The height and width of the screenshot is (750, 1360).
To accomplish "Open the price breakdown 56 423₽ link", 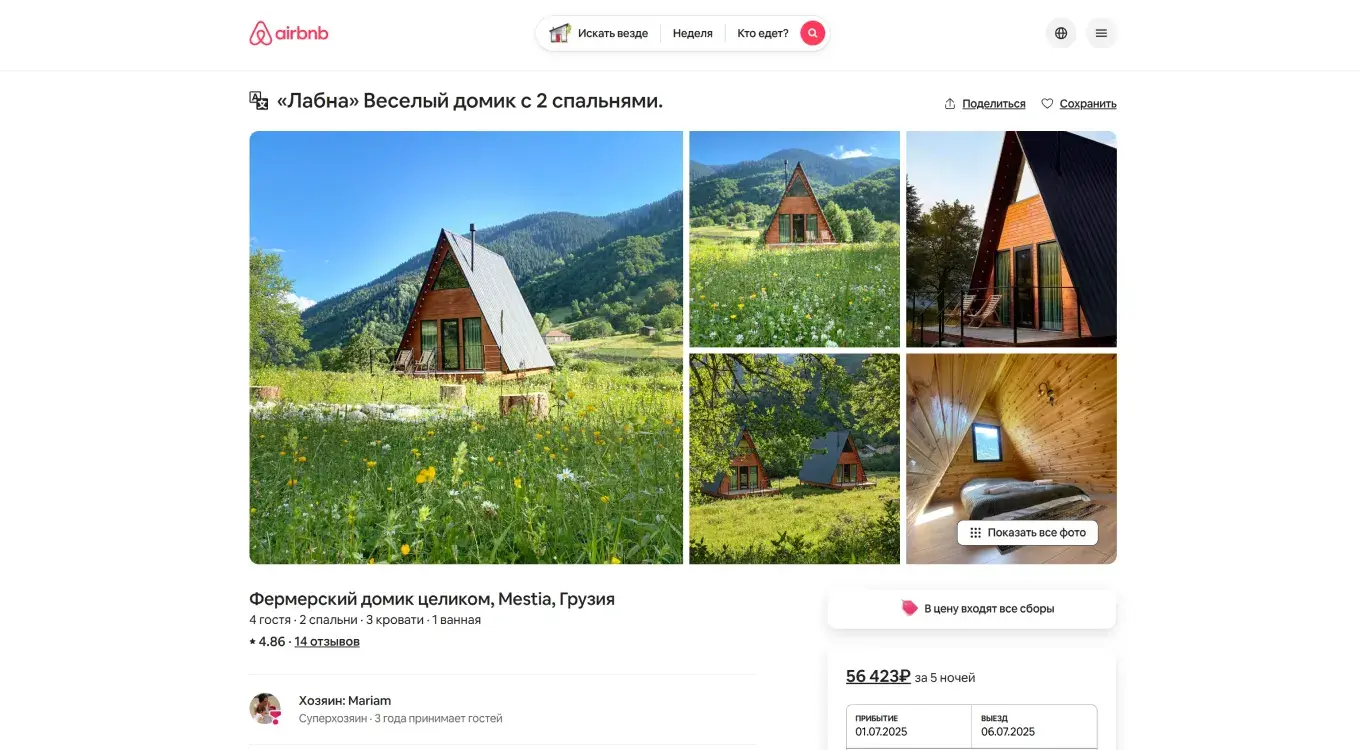I will point(878,676).
